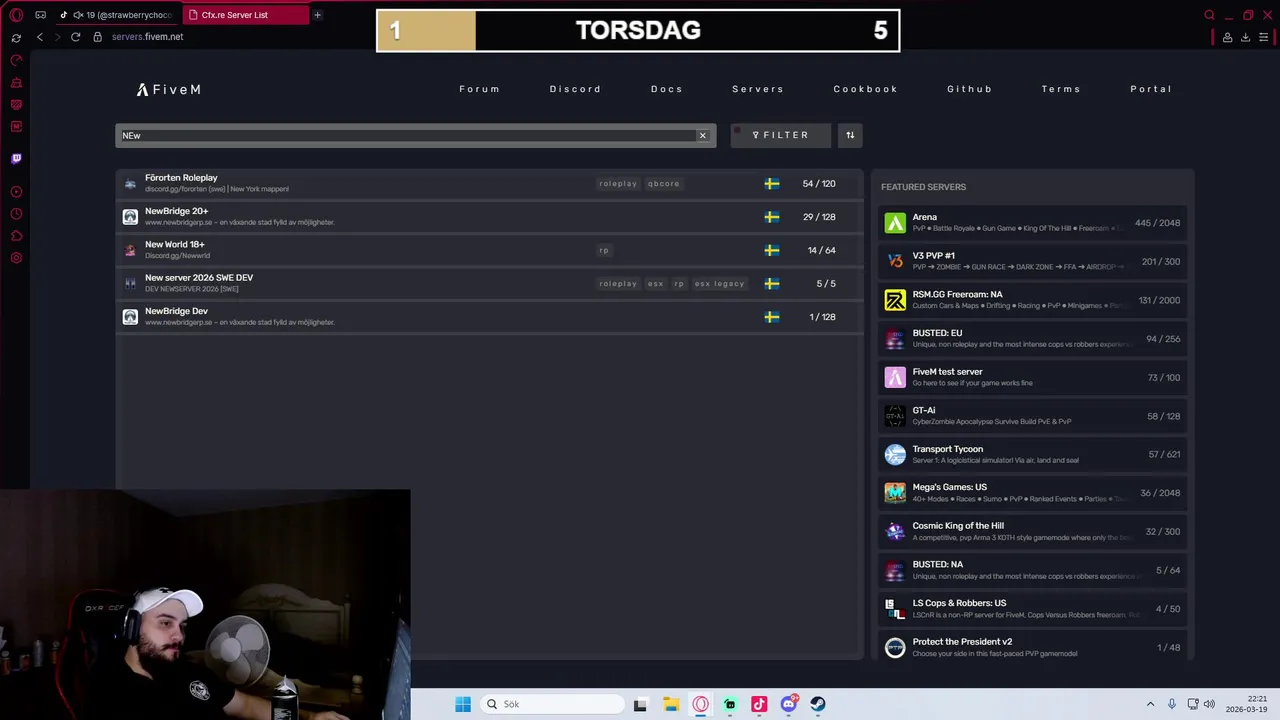
Task: Open tab search magnifier in title bar
Action: 1209,15
